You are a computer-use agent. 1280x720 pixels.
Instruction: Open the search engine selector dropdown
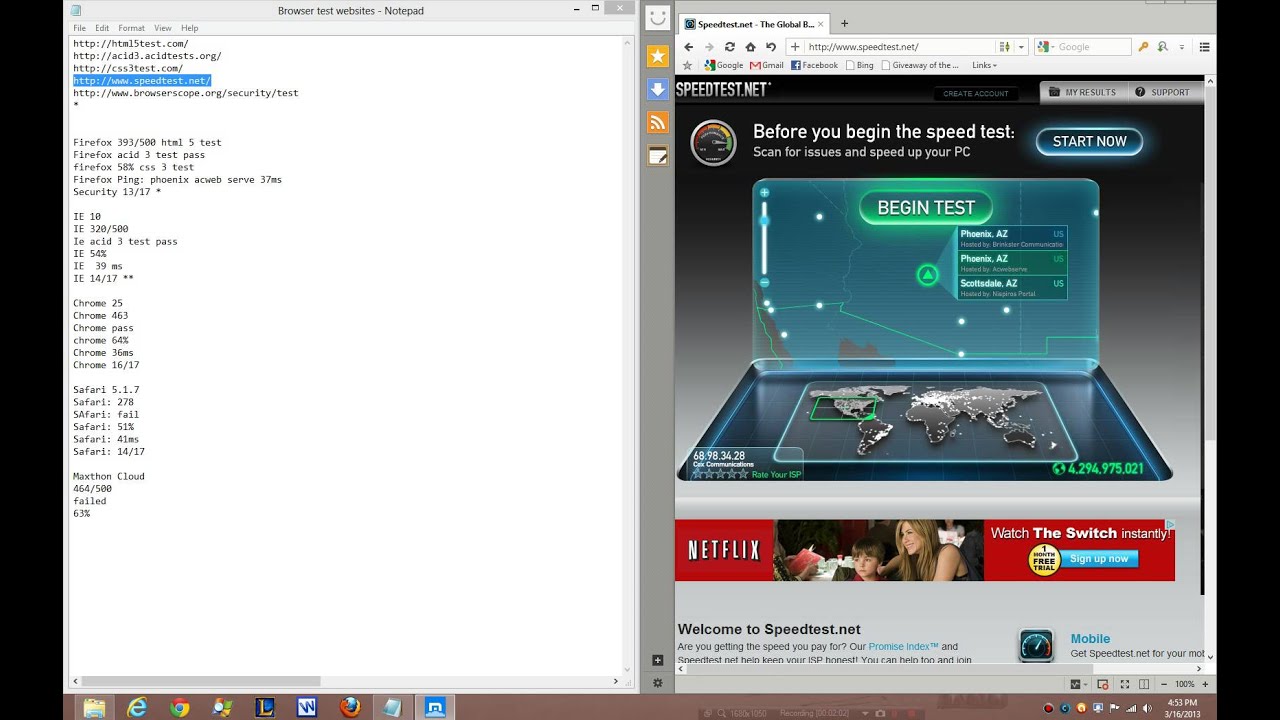coord(1047,47)
